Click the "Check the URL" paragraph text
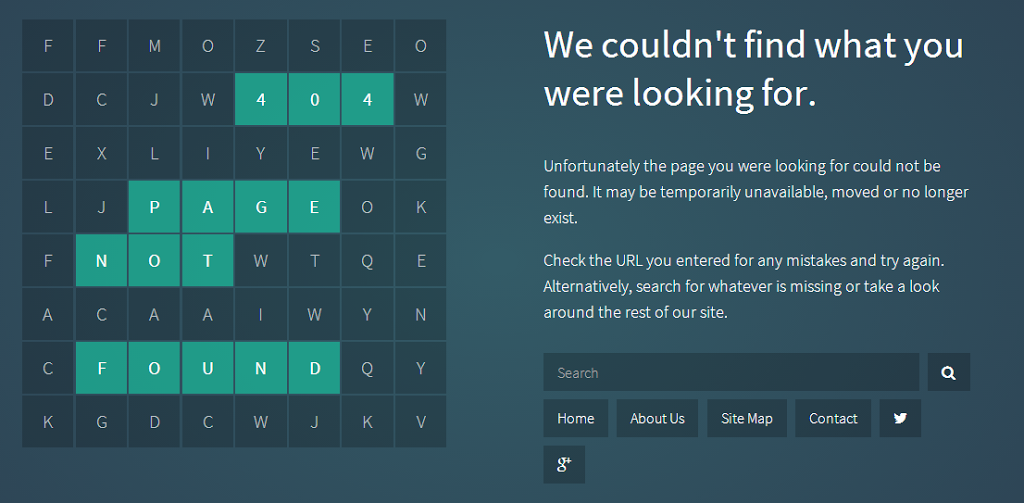The height and width of the screenshot is (503, 1024). (743, 286)
